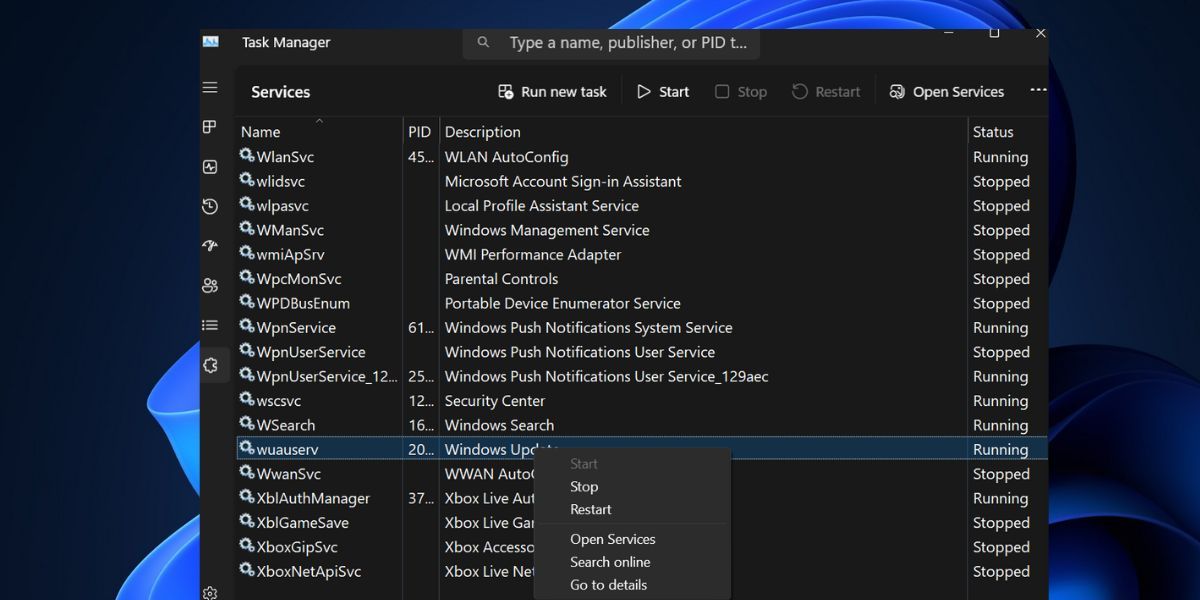Click the Restart toolbar button
Image resolution: width=1200 pixels, height=600 pixels.
tap(826, 91)
